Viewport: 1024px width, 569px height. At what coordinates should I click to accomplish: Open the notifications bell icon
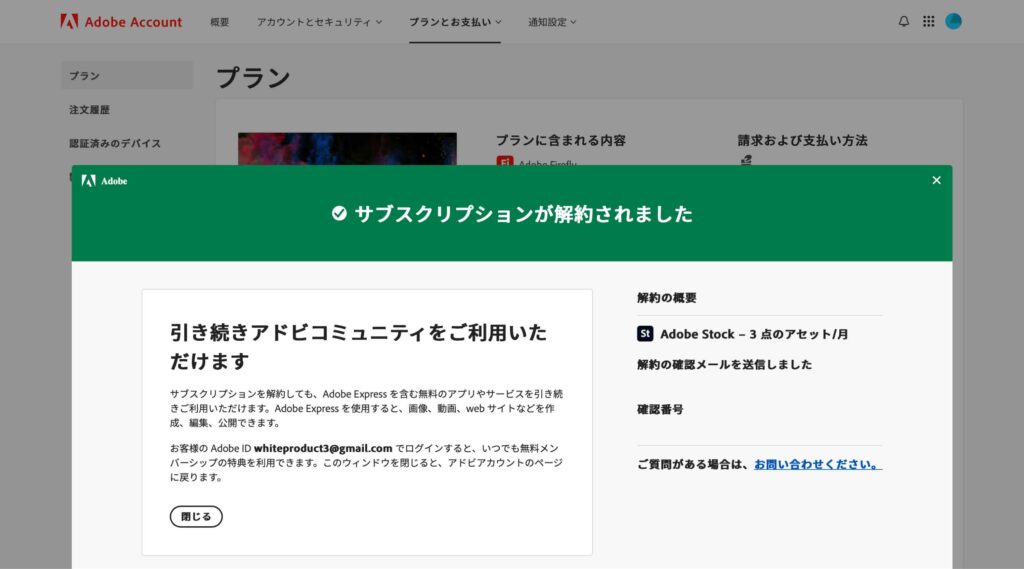pyautogui.click(x=904, y=22)
